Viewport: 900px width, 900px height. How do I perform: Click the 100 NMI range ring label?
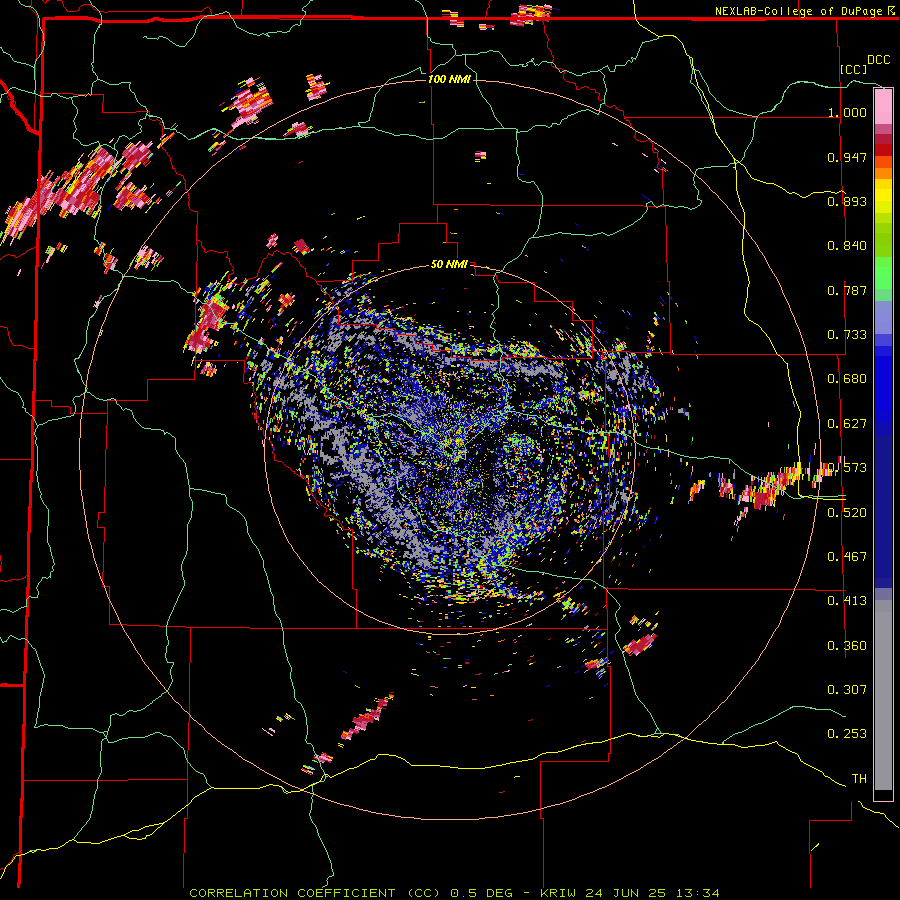[449, 79]
